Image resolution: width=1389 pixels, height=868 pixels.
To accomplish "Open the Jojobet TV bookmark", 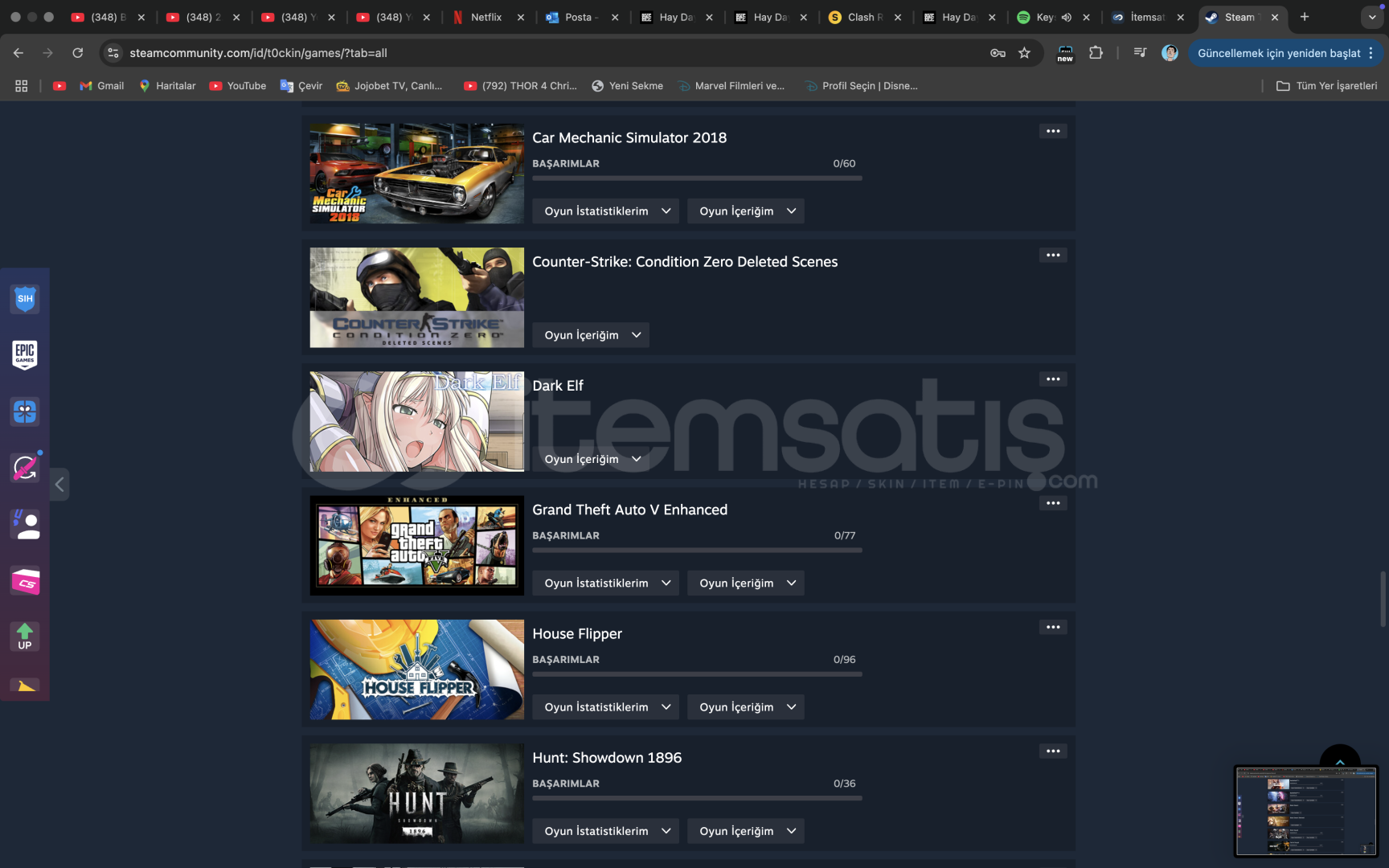I will [390, 86].
